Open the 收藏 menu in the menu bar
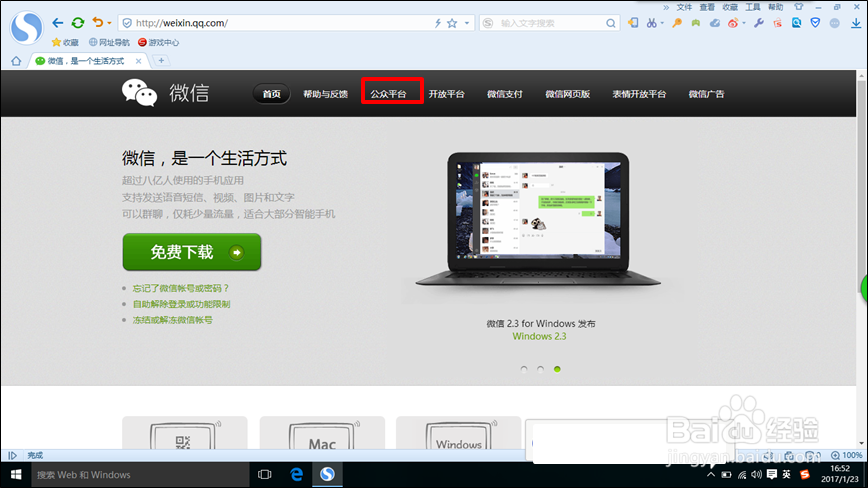Screen dimensions: 868x488 pyautogui.click(x=730, y=7)
